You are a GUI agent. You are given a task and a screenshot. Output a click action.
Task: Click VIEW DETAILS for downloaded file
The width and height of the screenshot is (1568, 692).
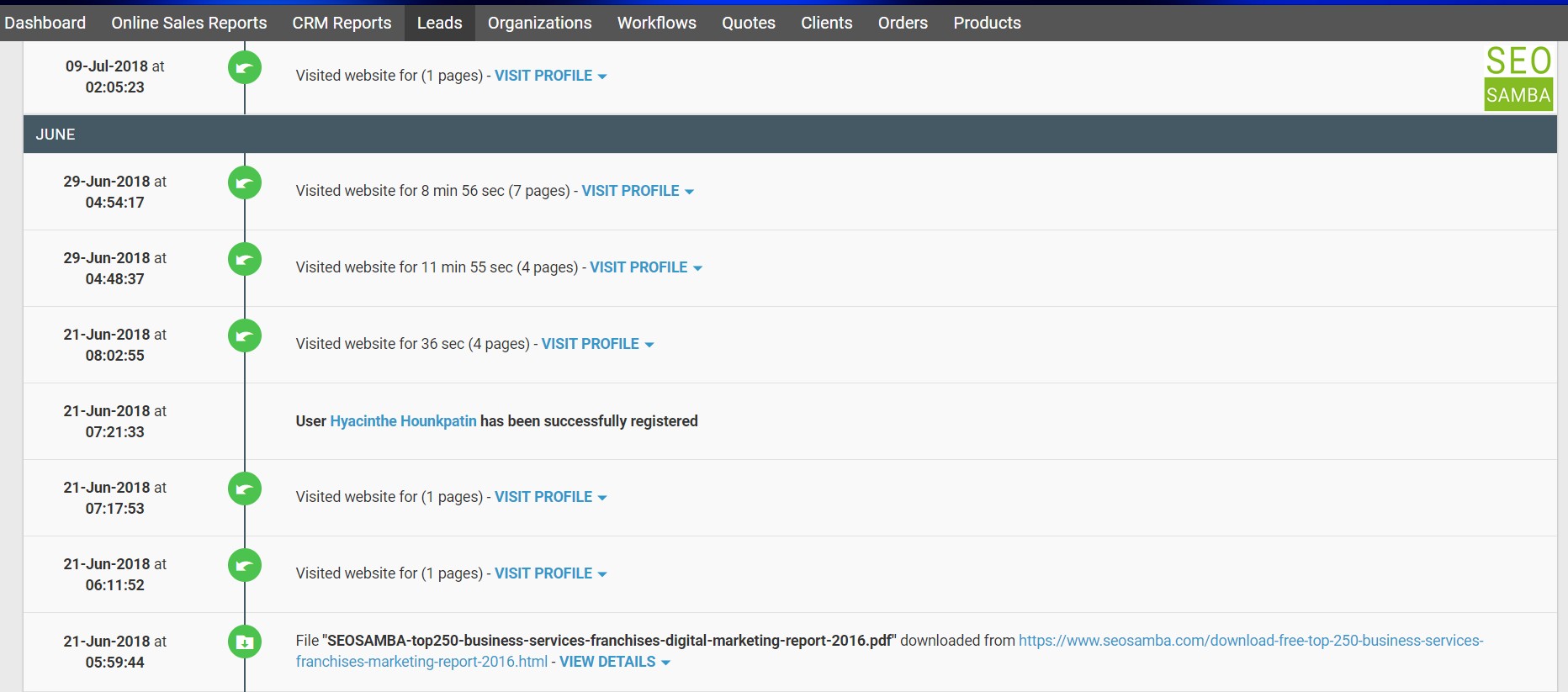tap(607, 662)
